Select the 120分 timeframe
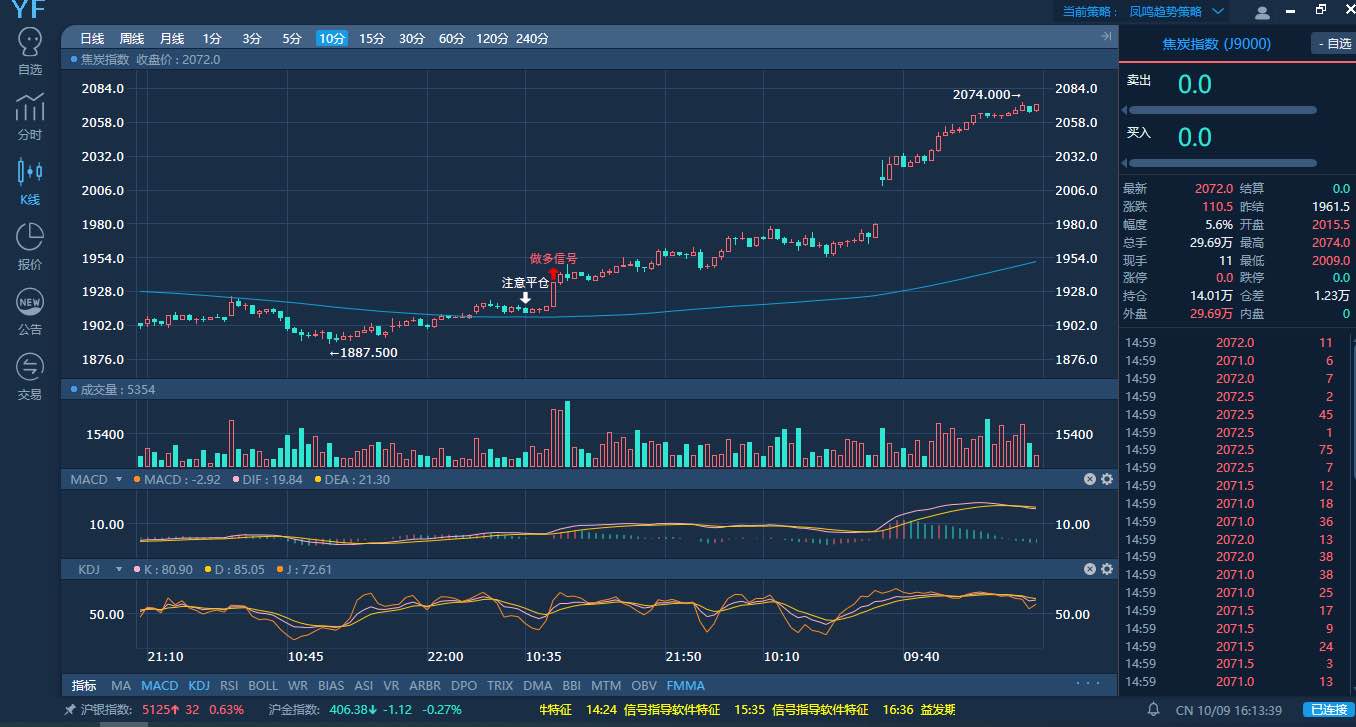The image size is (1356, 727). (x=492, y=38)
